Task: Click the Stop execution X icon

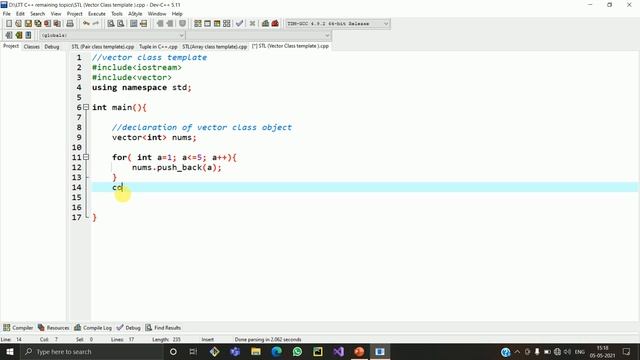Action: 252,24
